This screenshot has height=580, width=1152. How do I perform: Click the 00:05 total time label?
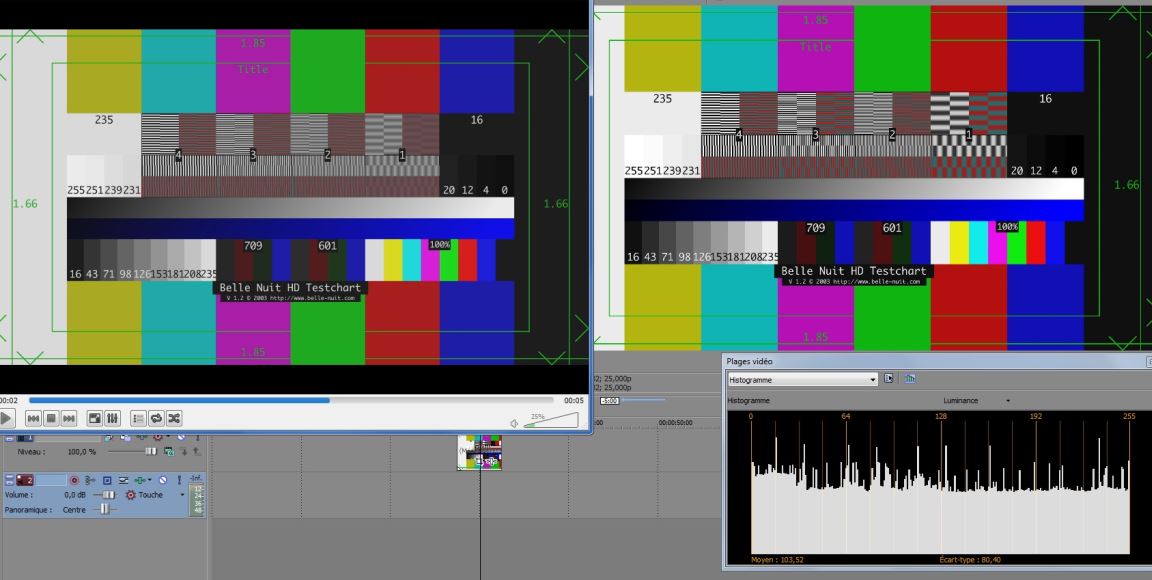(574, 401)
